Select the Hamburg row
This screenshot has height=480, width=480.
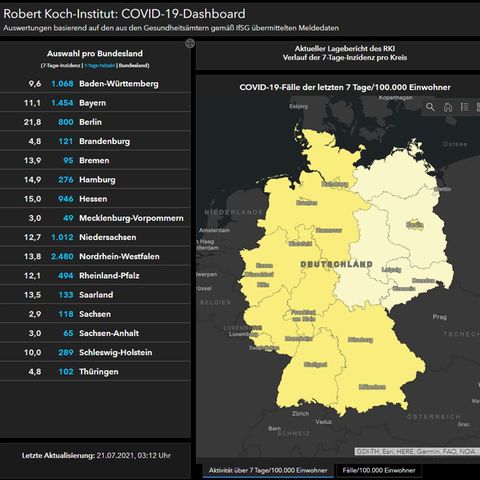pyautogui.click(x=95, y=180)
